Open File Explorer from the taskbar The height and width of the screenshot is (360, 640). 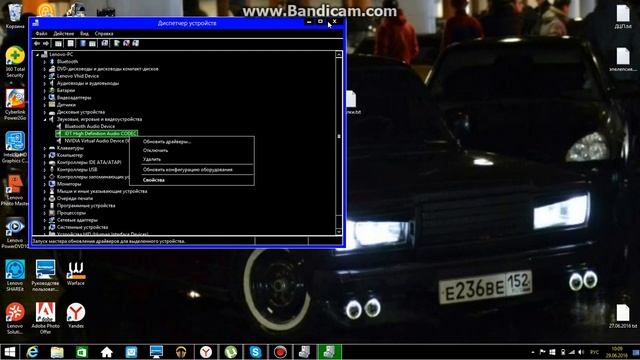pyautogui.click(x=57, y=352)
